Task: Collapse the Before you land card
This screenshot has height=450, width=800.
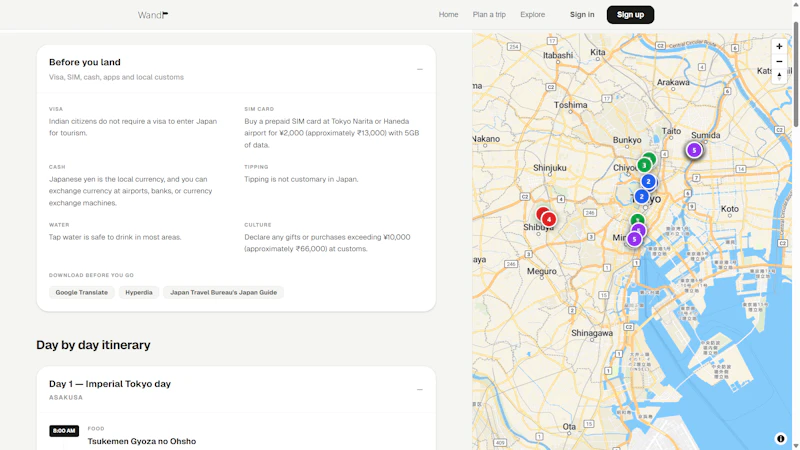Action: [419, 69]
